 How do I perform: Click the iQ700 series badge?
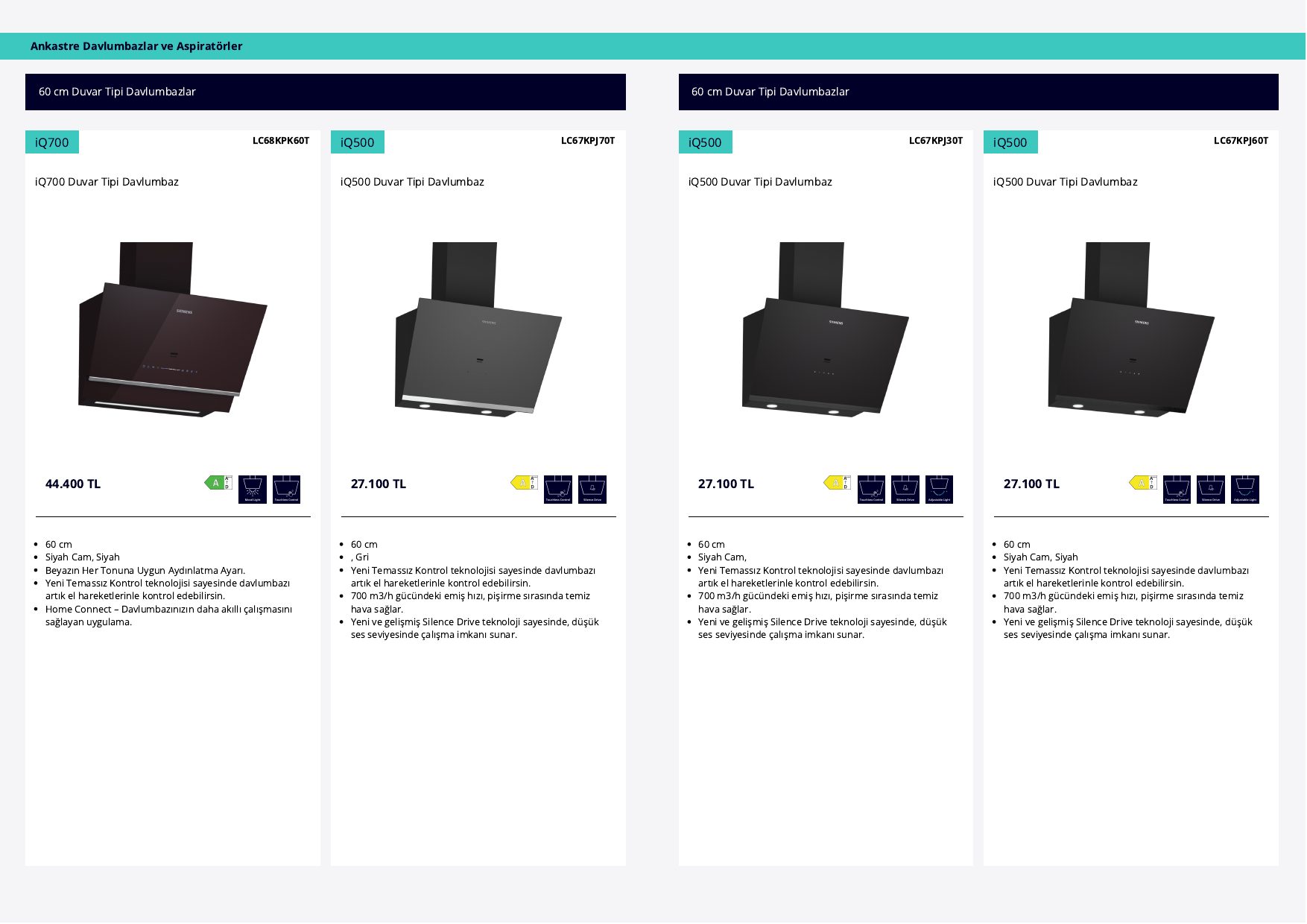(x=52, y=142)
